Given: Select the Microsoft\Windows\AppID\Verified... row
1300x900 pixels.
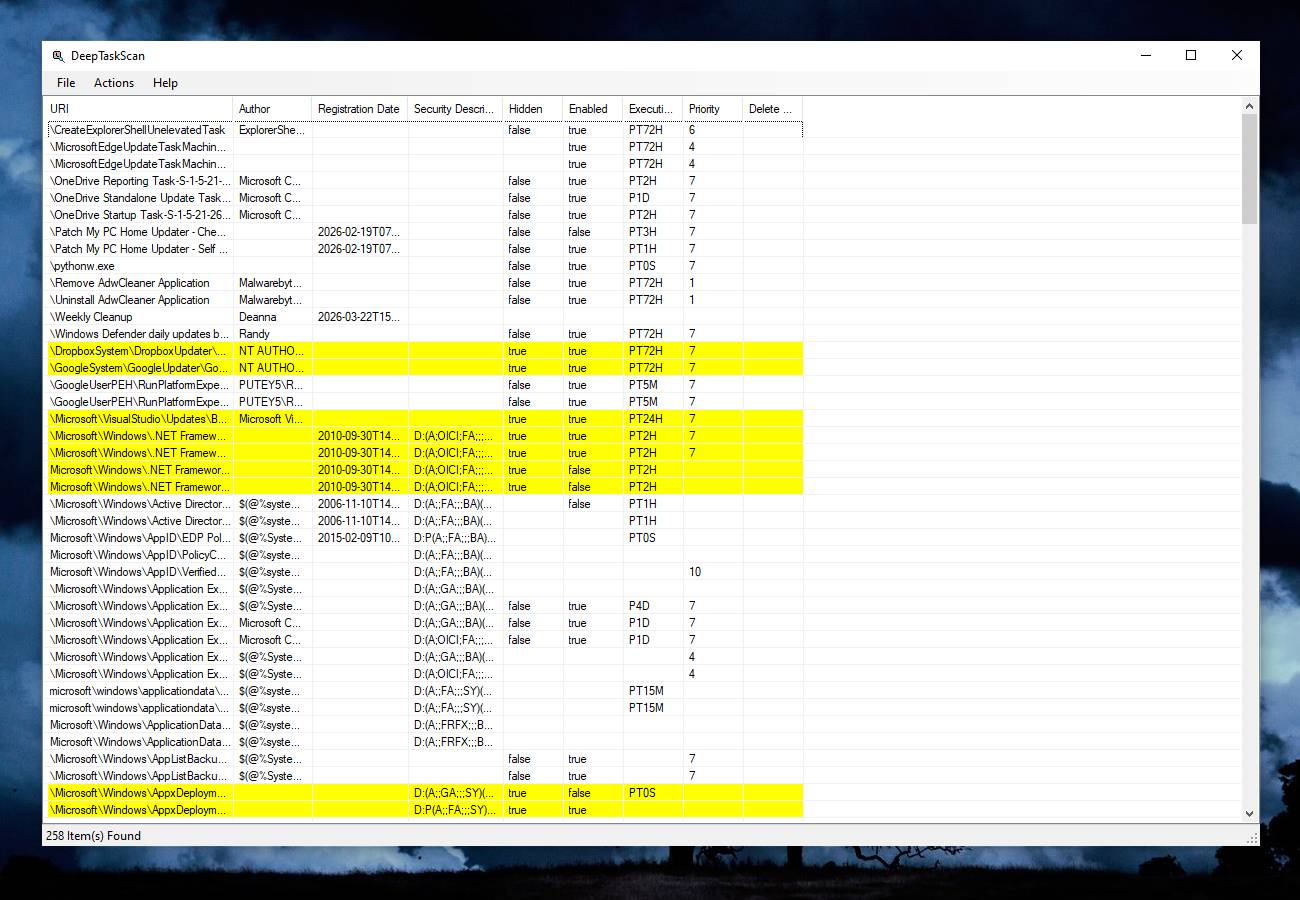Looking at the screenshot, I should [425, 572].
